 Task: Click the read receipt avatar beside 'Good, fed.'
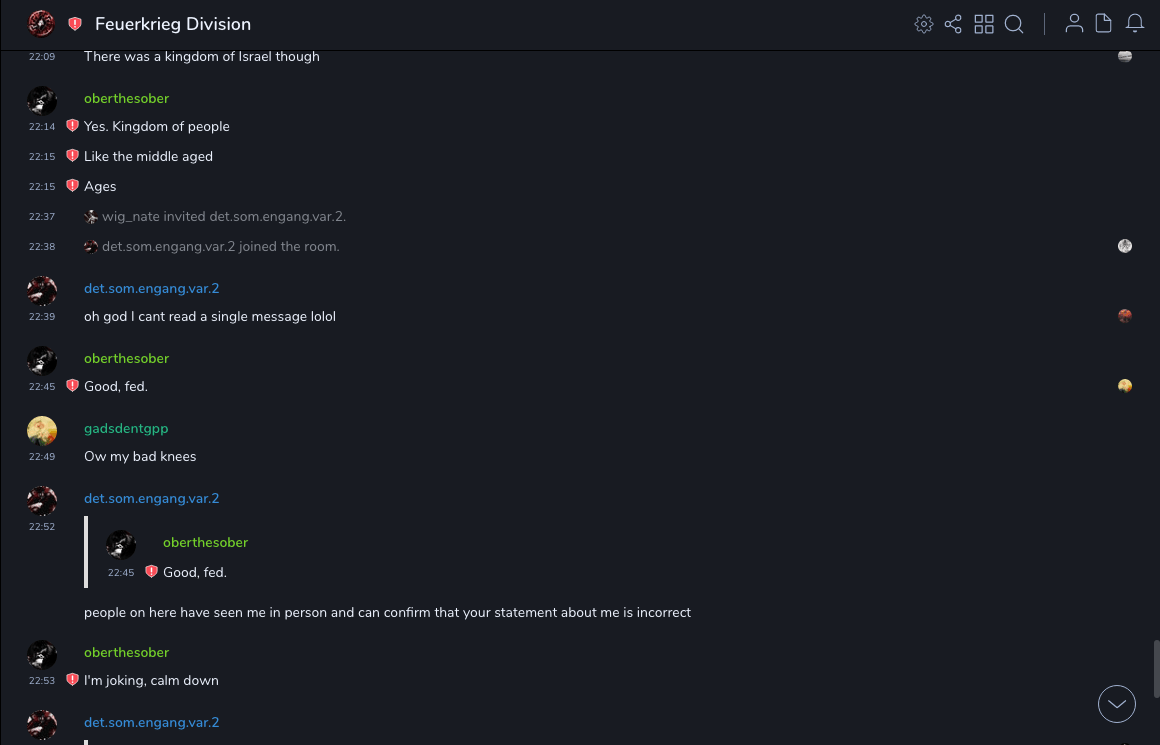coord(1125,386)
